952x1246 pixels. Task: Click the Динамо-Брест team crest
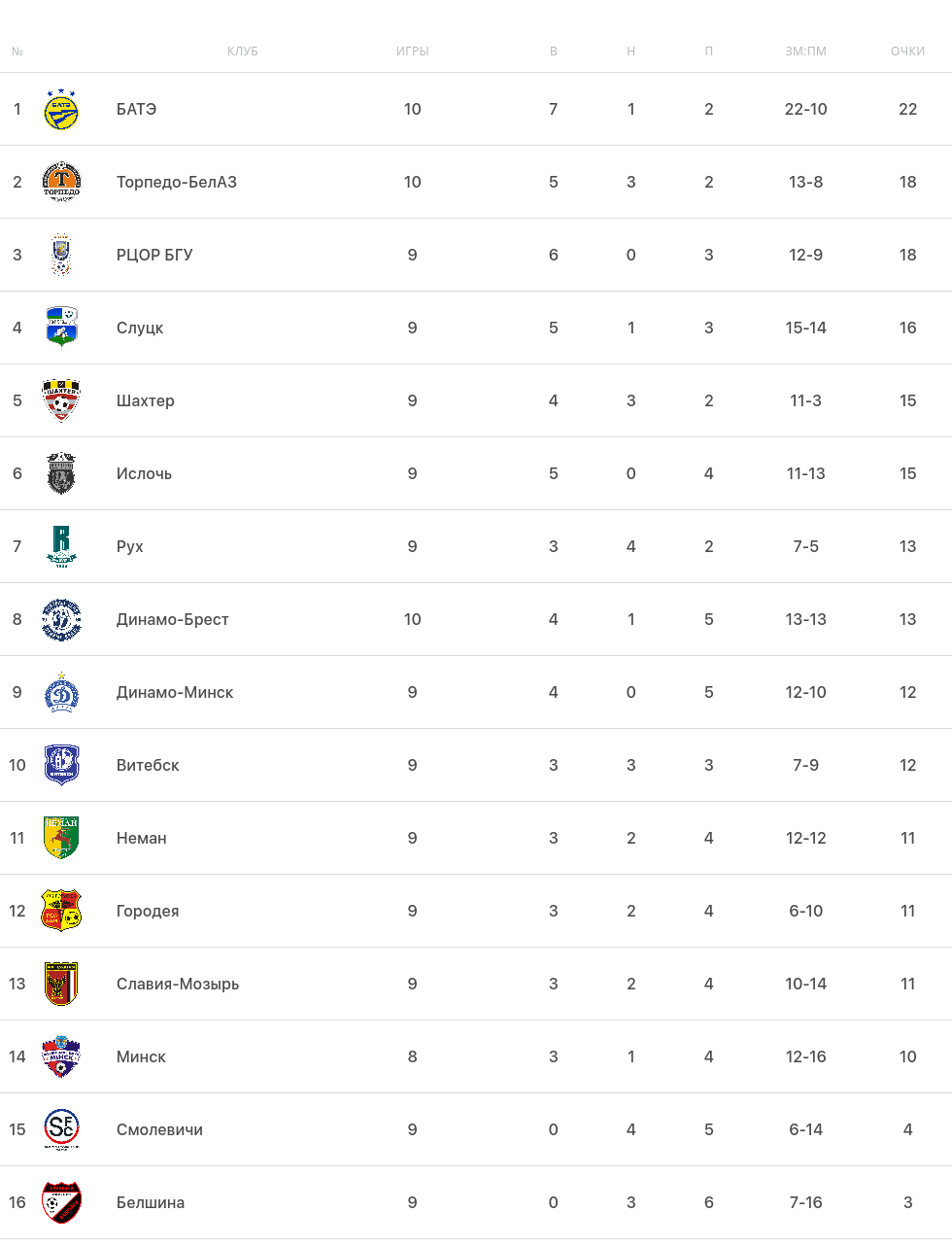coord(61,619)
